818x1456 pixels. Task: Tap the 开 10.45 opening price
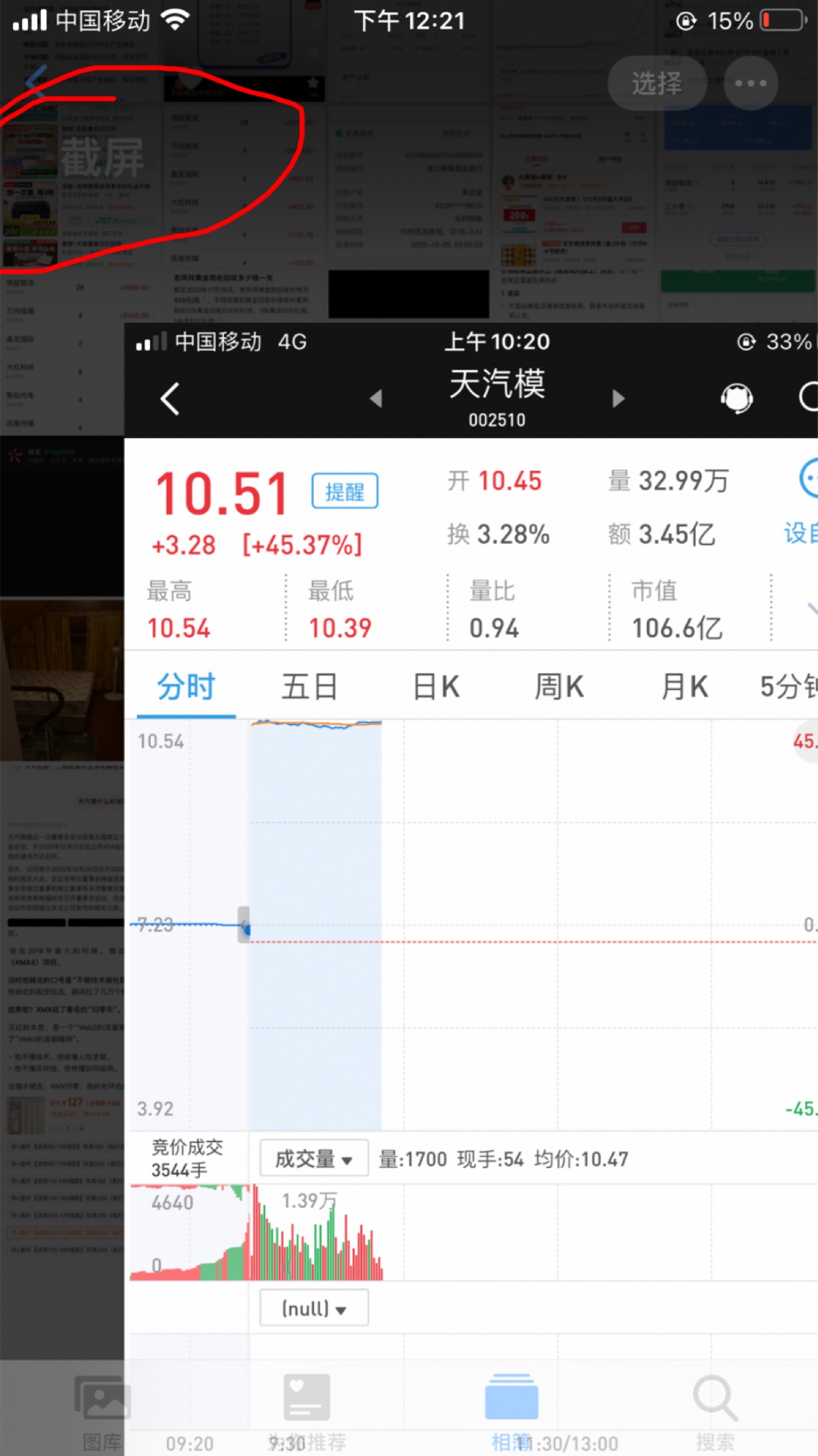point(495,481)
